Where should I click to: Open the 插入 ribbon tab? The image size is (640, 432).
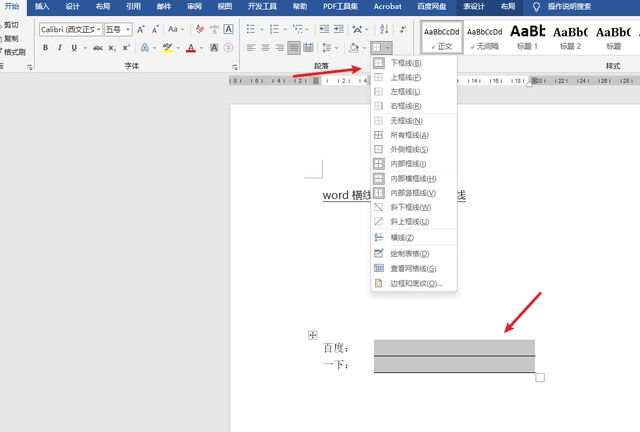click(x=42, y=7)
